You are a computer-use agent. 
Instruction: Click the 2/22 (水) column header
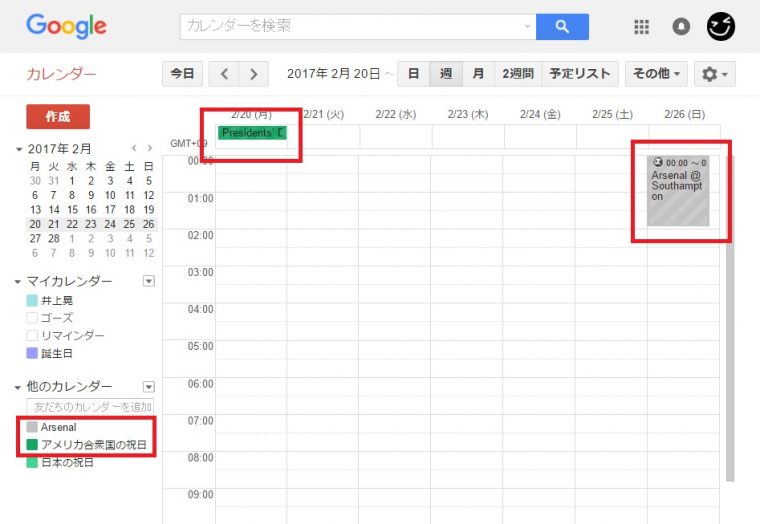point(396,114)
